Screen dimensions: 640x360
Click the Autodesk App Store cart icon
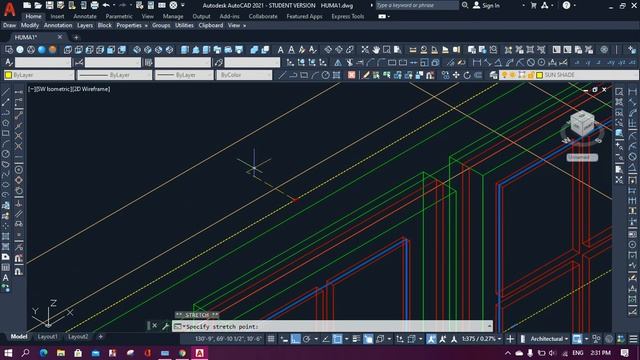pyautogui.click(x=533, y=5)
